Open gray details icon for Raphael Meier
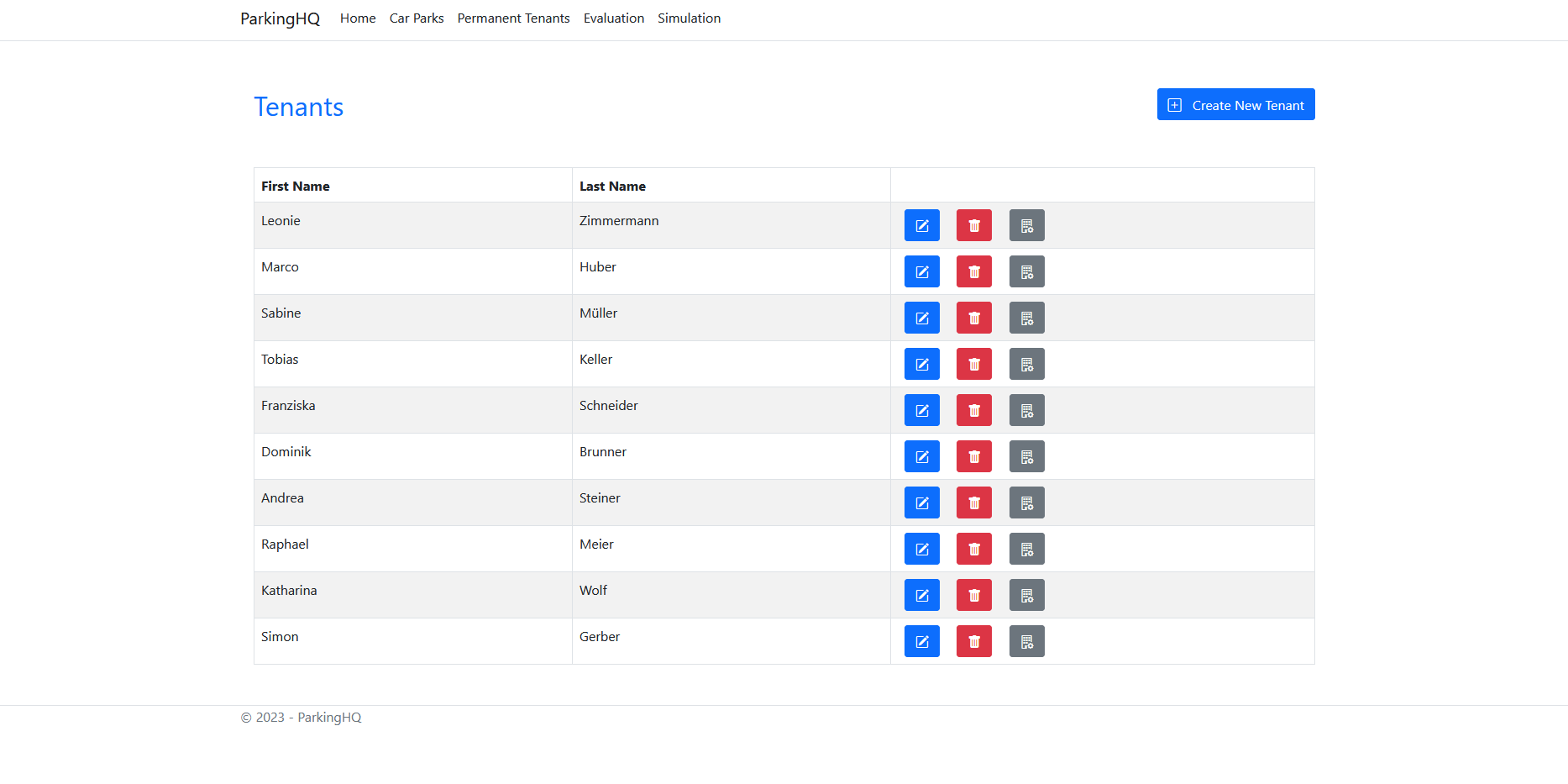Viewport: 1568px width, 784px height. tap(1026, 549)
